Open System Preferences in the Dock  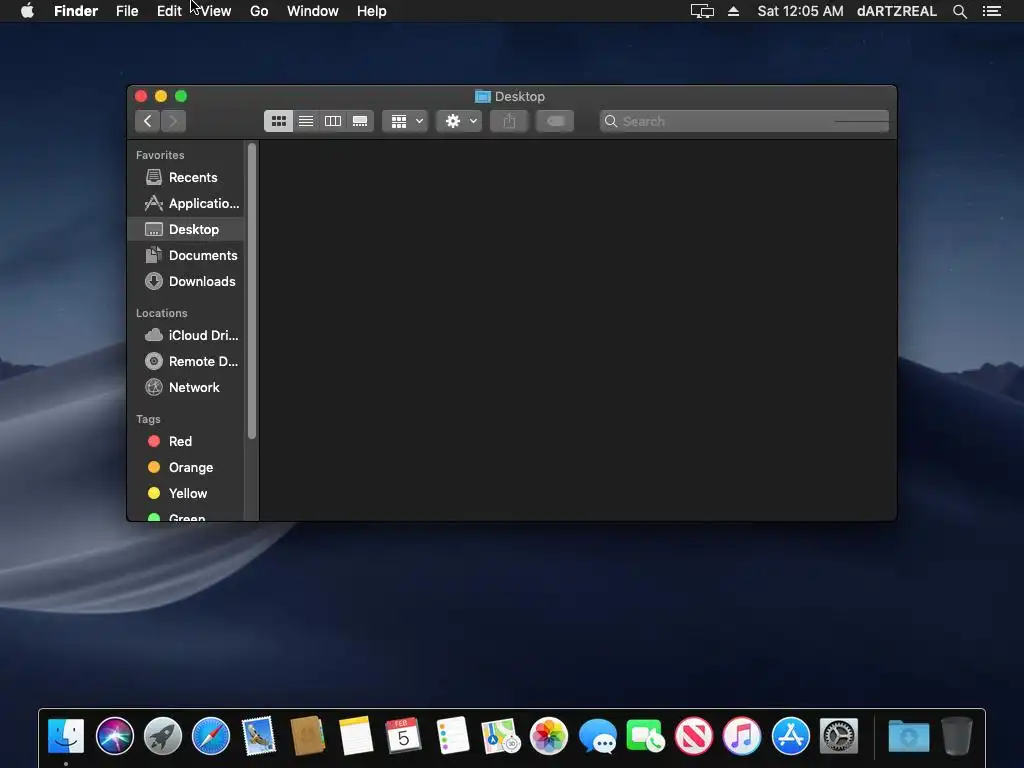(x=839, y=736)
